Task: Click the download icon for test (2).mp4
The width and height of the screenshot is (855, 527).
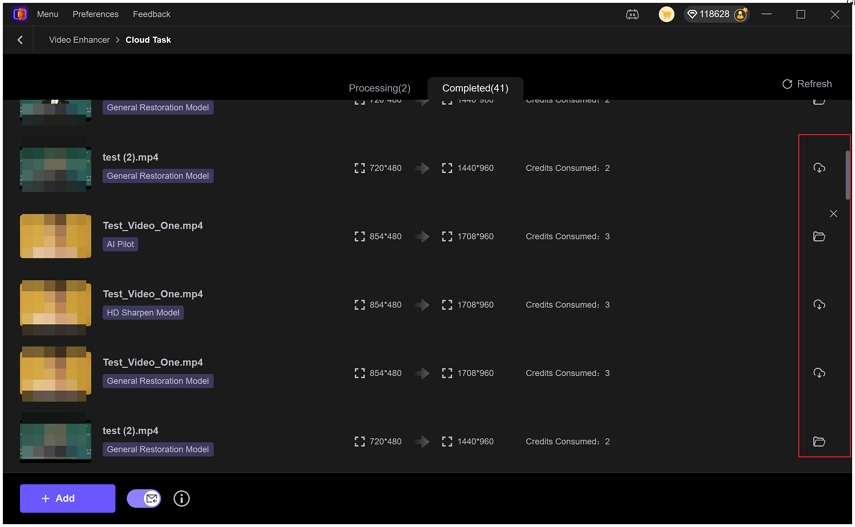Action: click(x=818, y=168)
